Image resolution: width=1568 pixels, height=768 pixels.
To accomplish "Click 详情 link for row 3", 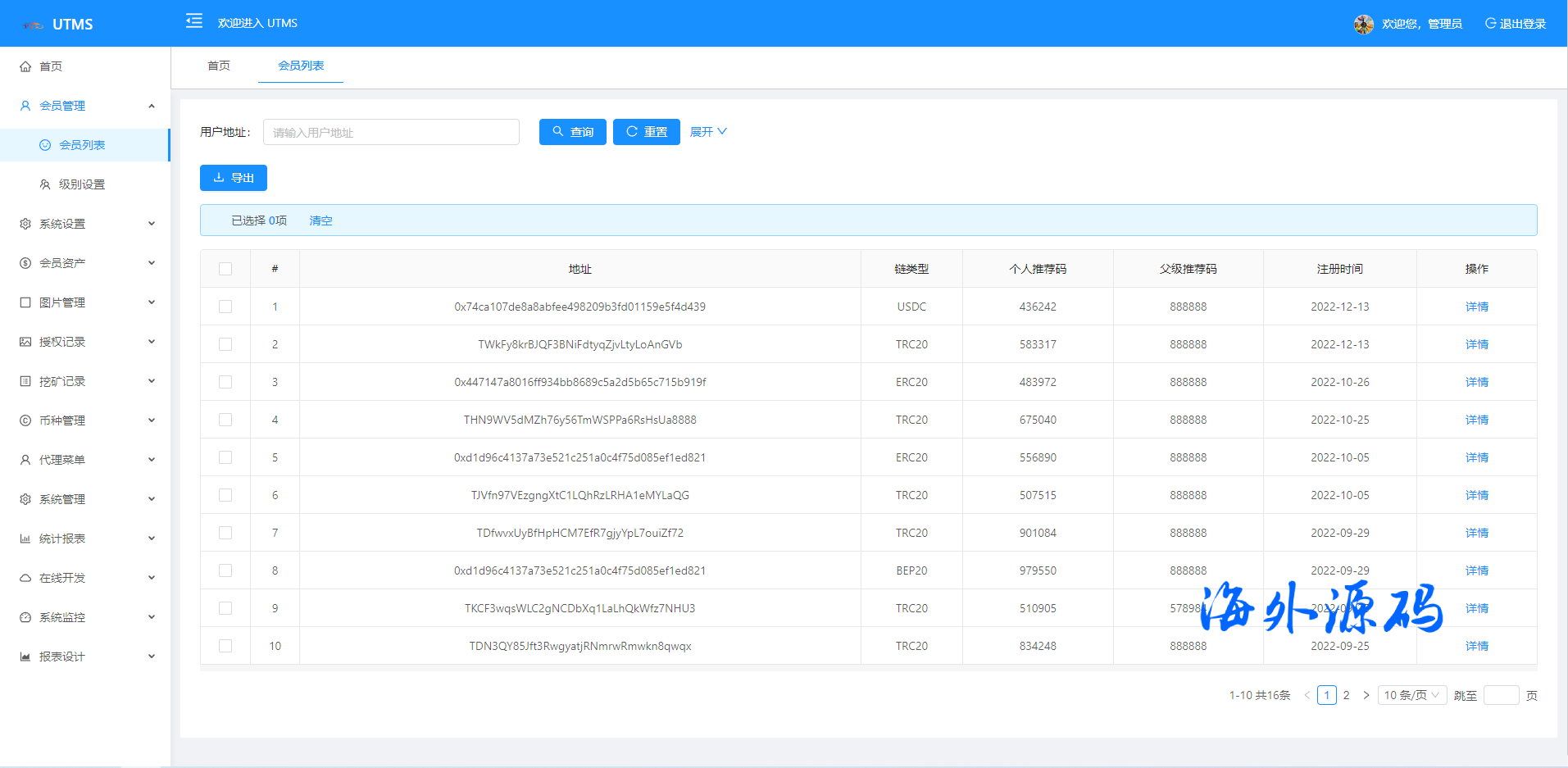I will (x=1476, y=382).
